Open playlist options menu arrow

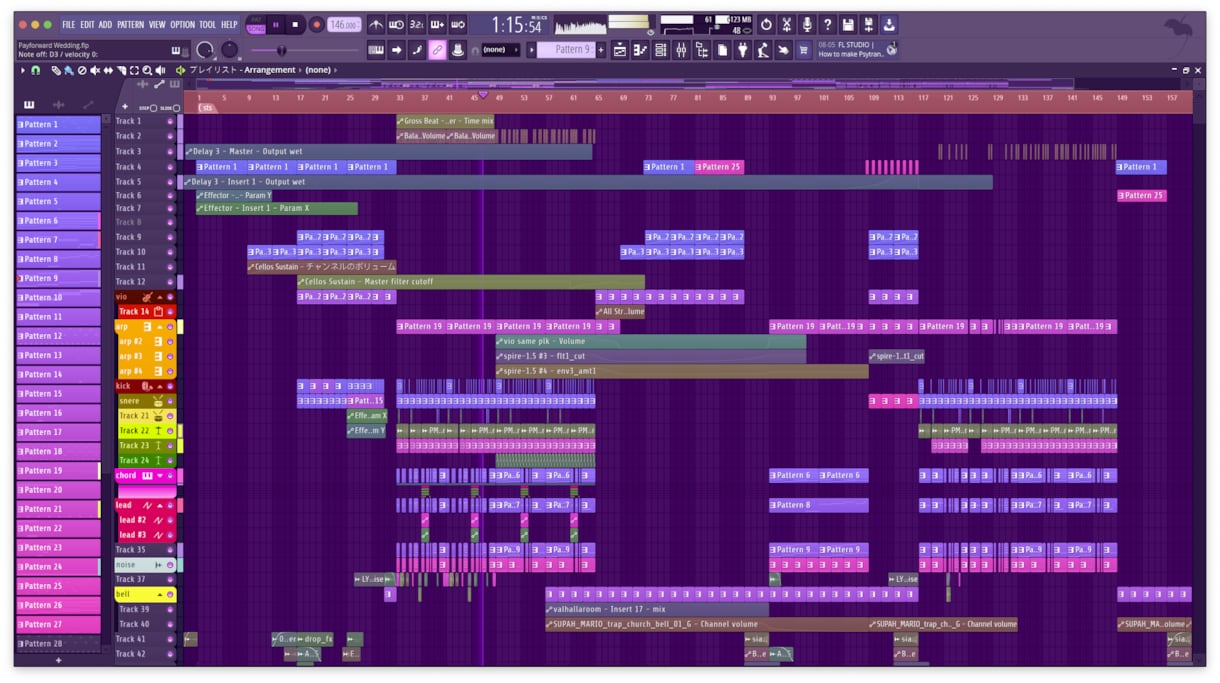(23, 70)
